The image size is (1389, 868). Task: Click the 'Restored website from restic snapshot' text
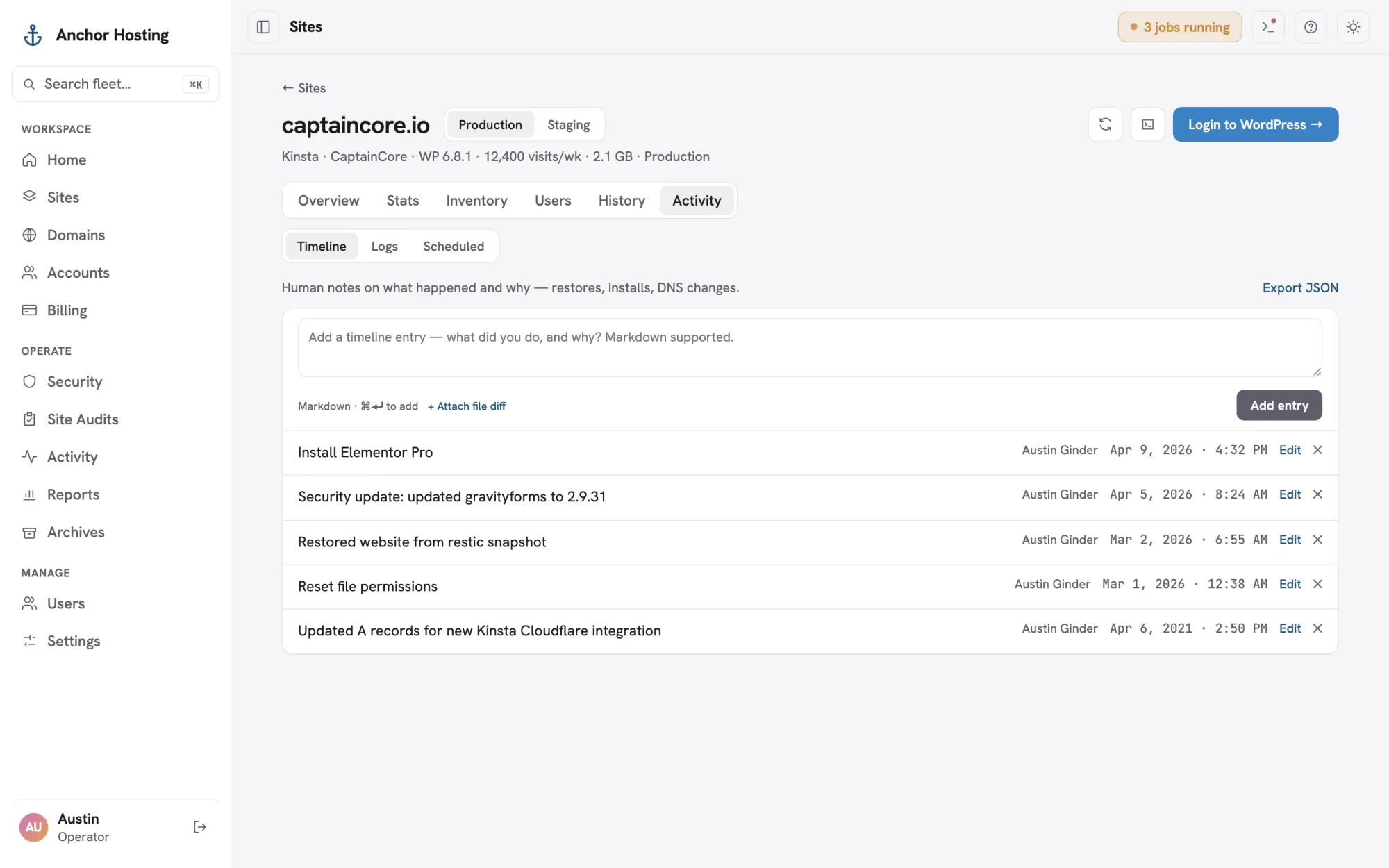click(x=422, y=542)
